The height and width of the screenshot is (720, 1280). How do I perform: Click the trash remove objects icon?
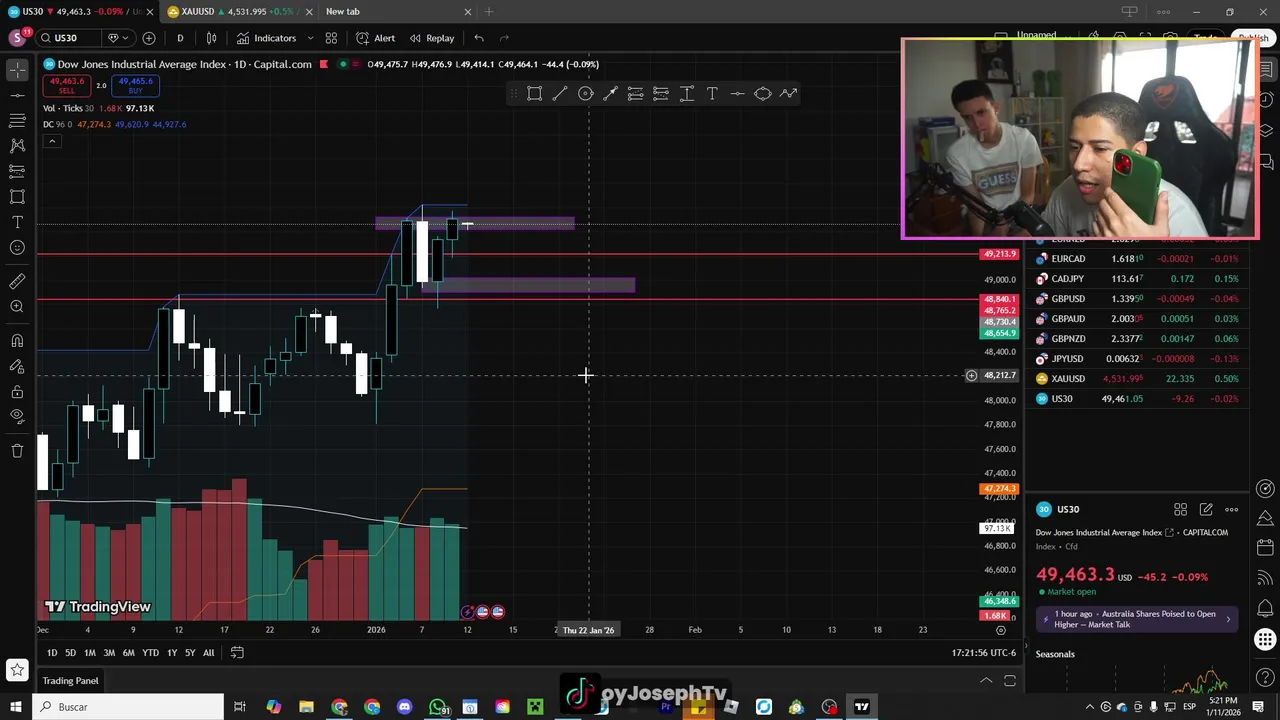(x=17, y=451)
